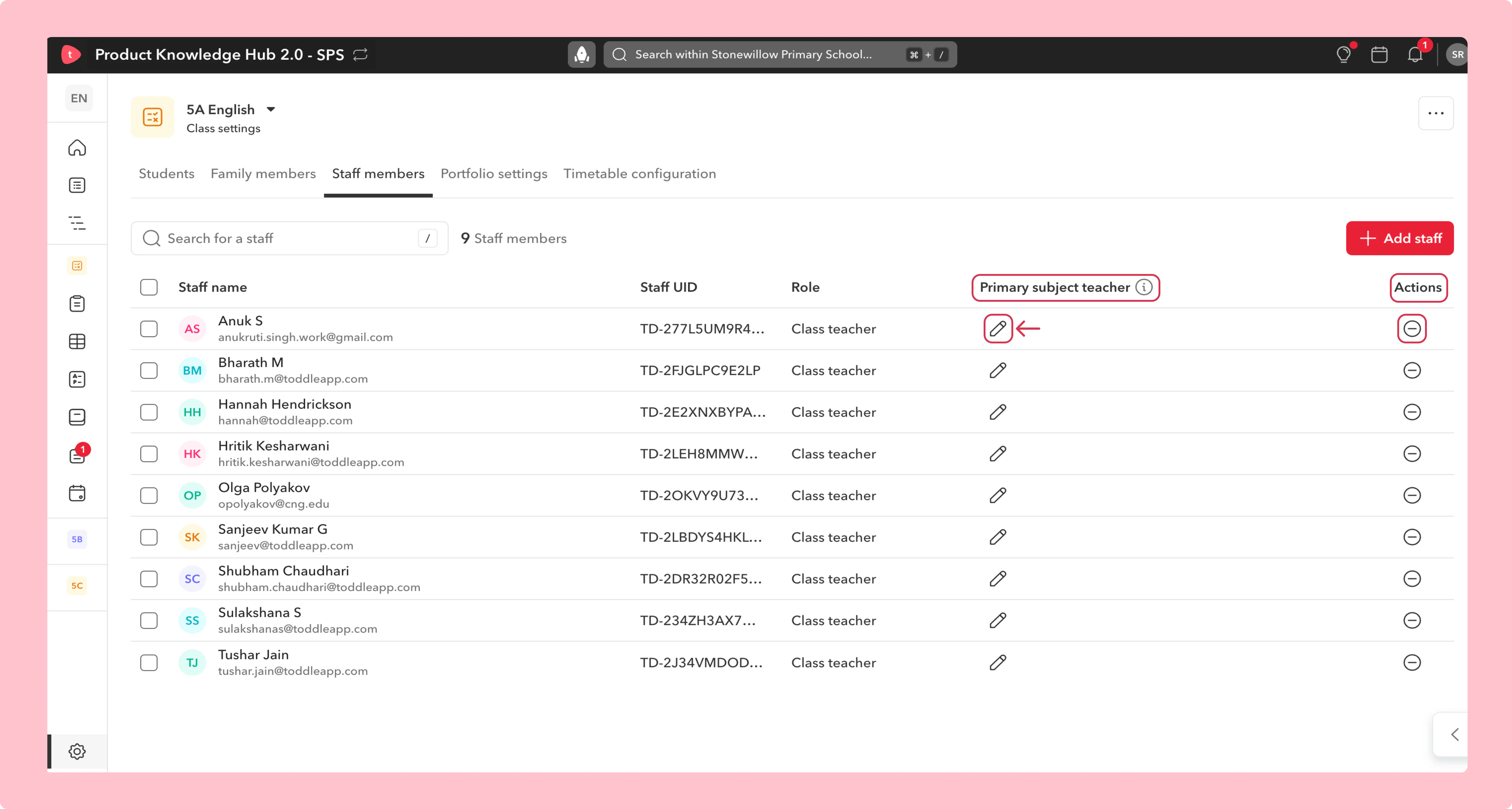Click the switch workspace arrows icon
Image resolution: width=1512 pixels, height=809 pixels.
[360, 55]
